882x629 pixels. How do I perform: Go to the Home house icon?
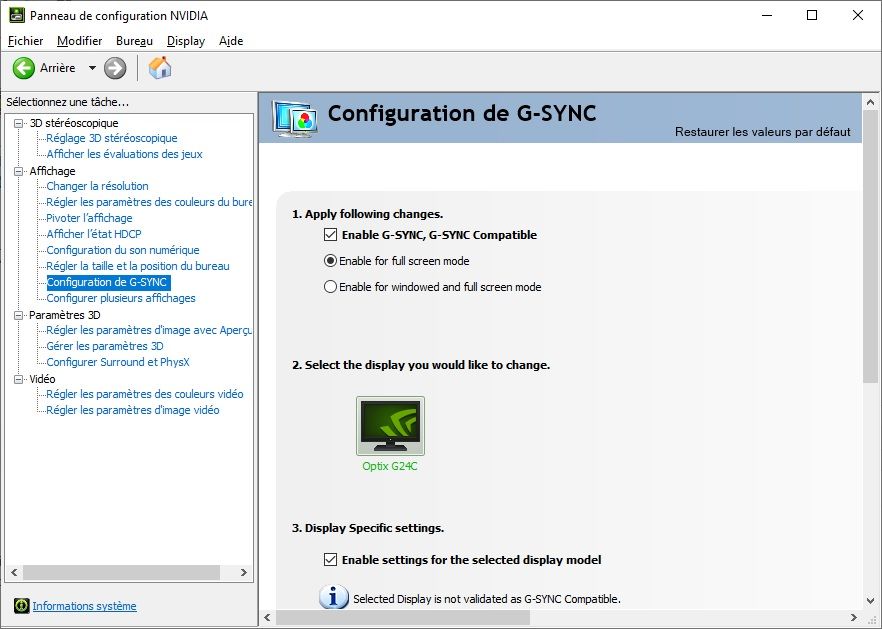pyautogui.click(x=160, y=68)
